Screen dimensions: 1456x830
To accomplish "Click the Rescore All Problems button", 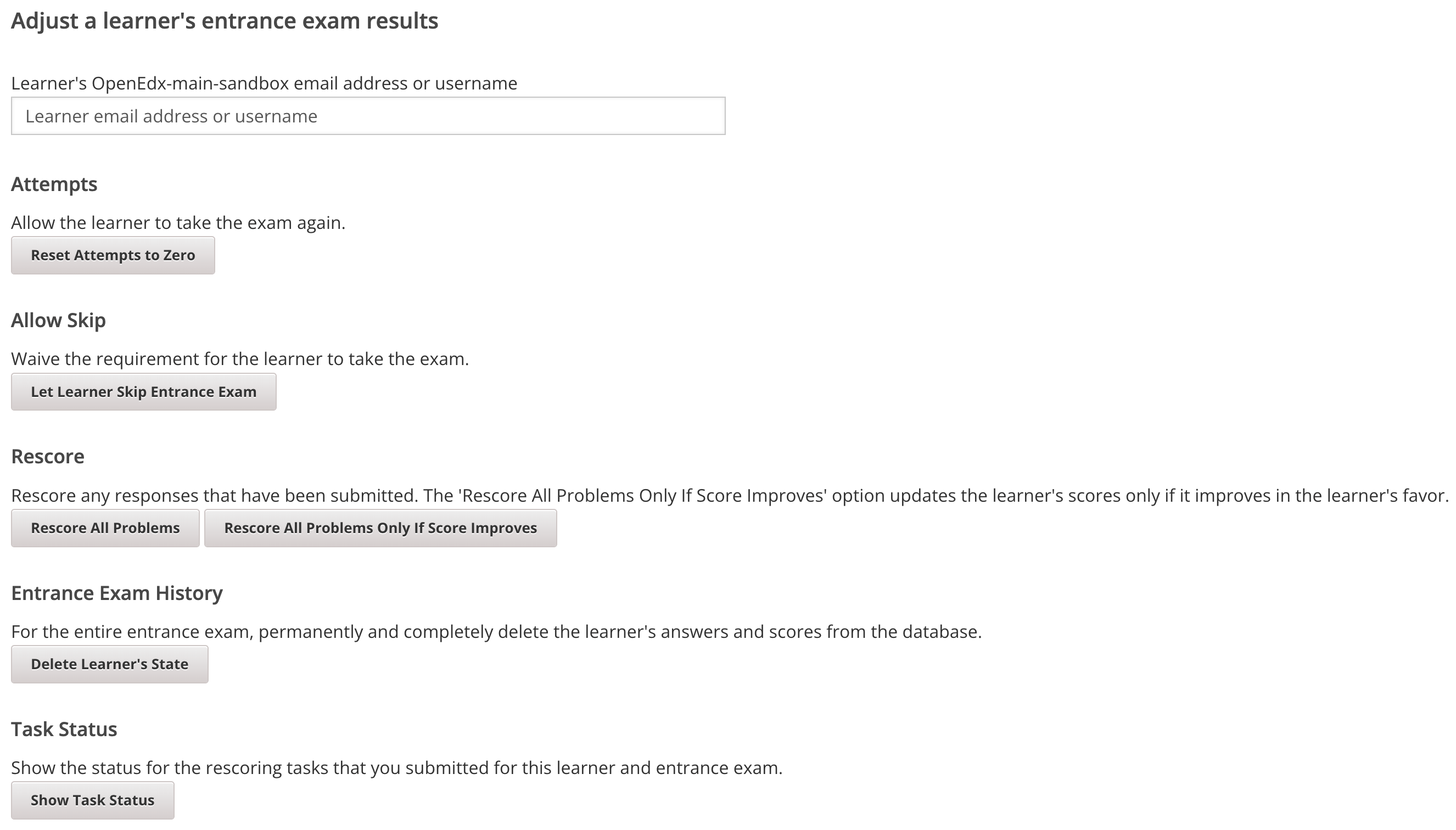I will (105, 528).
